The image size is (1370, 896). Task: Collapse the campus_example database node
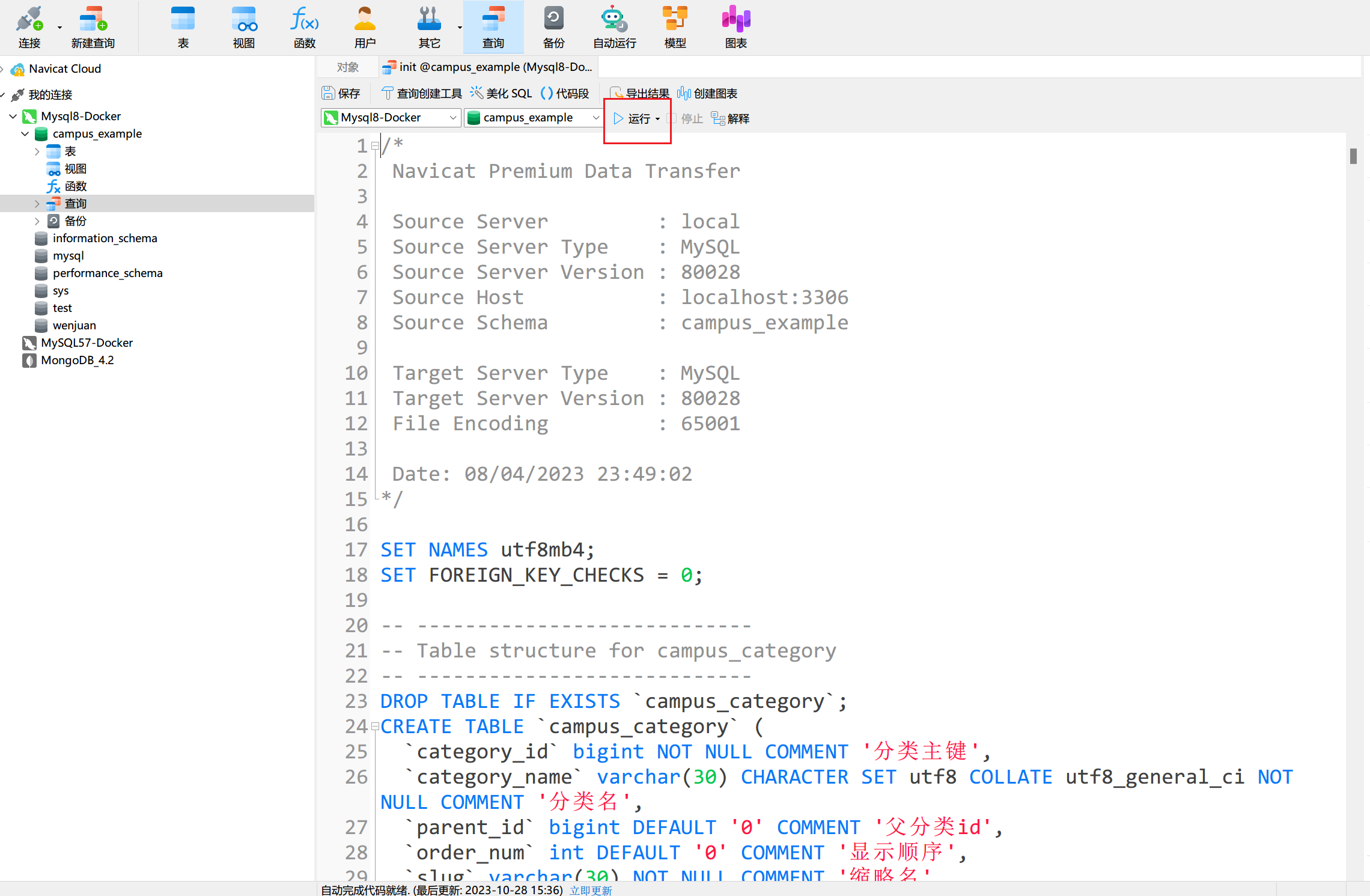(25, 133)
